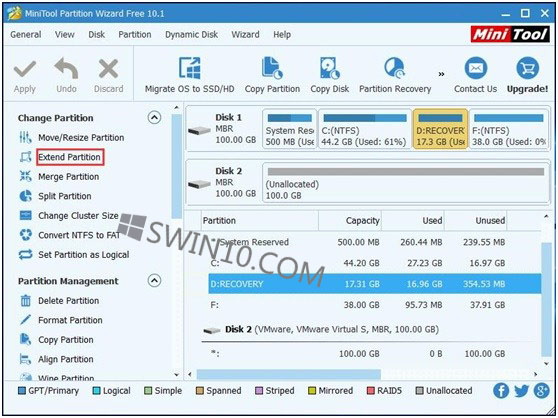Select D:RECOVERY block in disk map

(x=440, y=129)
